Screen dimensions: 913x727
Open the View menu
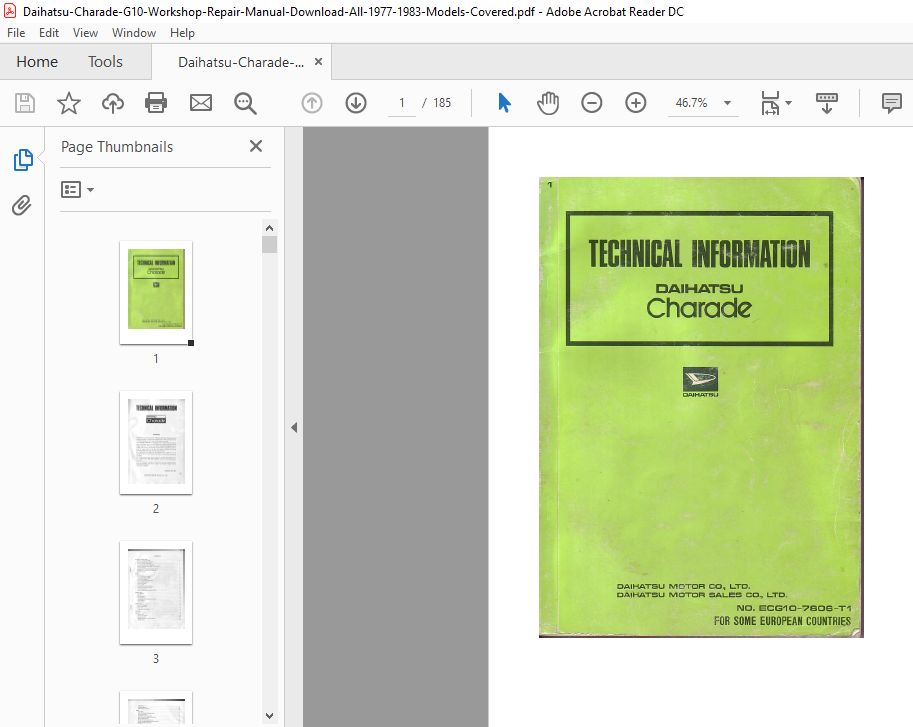[x=85, y=33]
